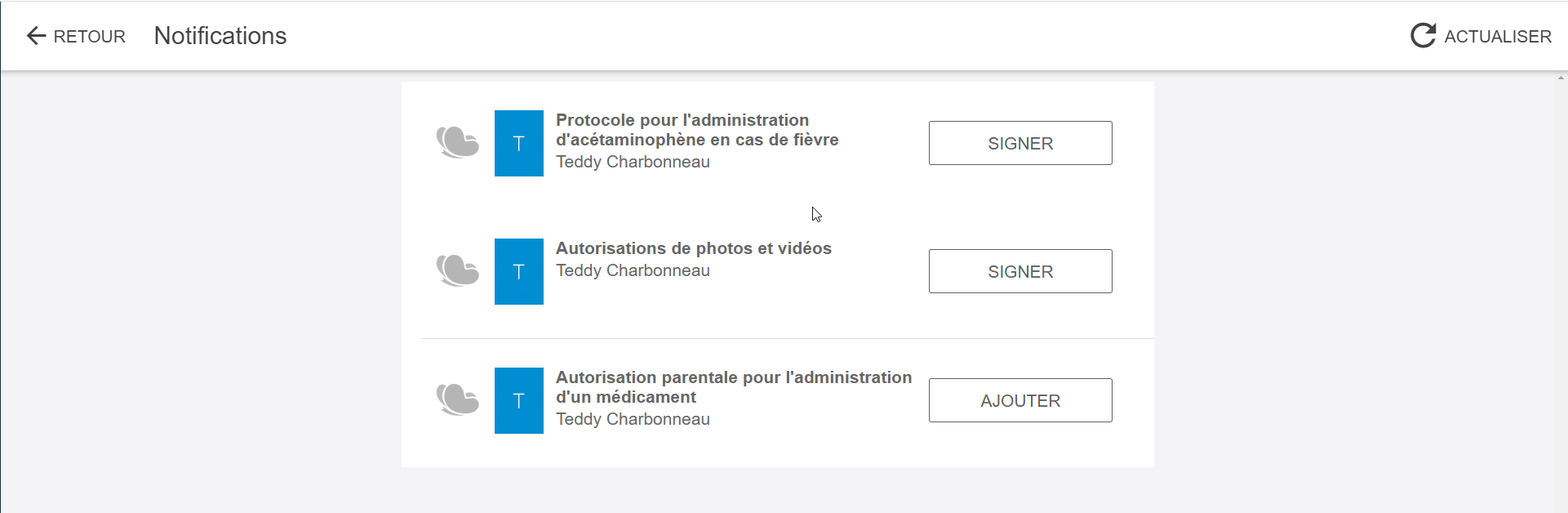This screenshot has height=513, width=1568.
Task: Select the blue T avatar in the photos et vidéos row
Action: tap(519, 271)
